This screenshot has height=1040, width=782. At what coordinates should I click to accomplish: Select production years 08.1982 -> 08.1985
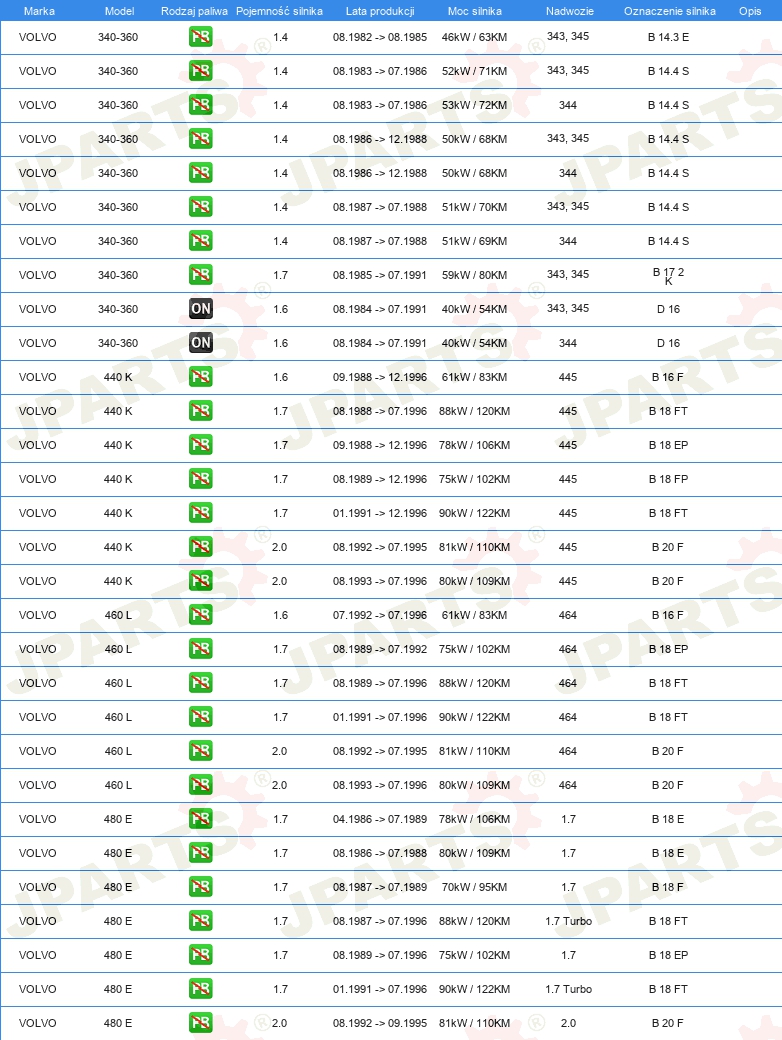(x=380, y=37)
